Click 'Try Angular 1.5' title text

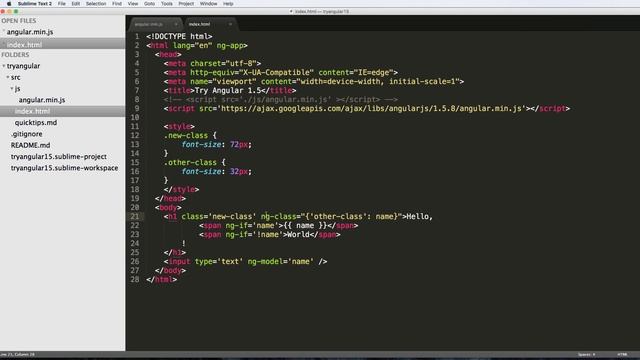pyautogui.click(x=228, y=91)
